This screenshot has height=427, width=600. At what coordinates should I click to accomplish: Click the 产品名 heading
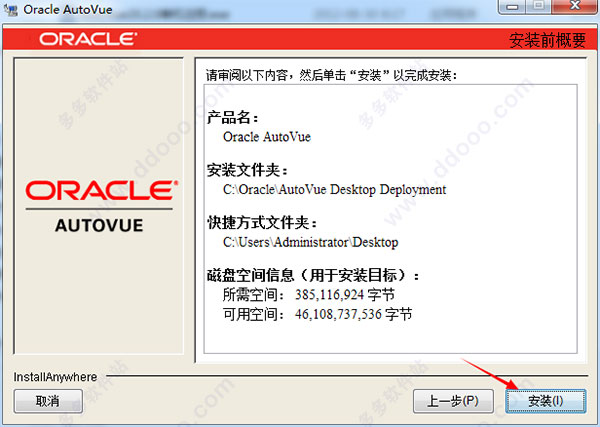[233, 117]
